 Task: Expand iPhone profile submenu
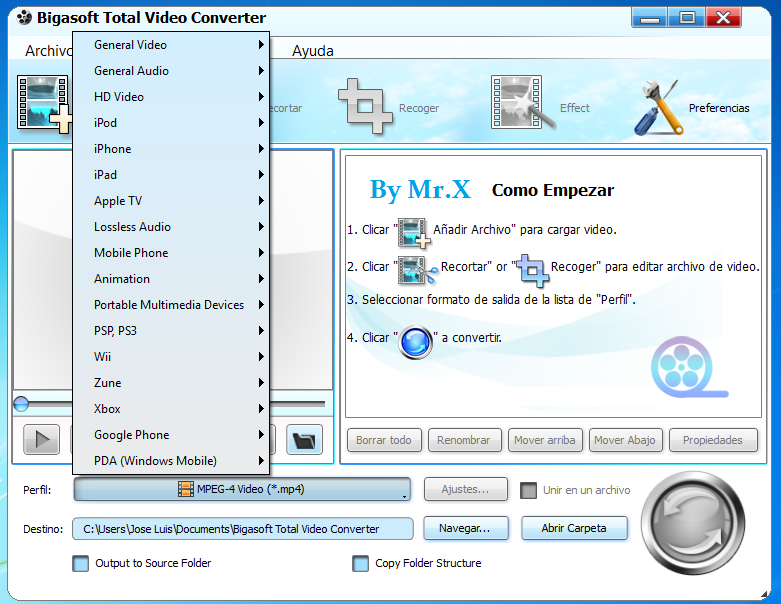point(171,148)
